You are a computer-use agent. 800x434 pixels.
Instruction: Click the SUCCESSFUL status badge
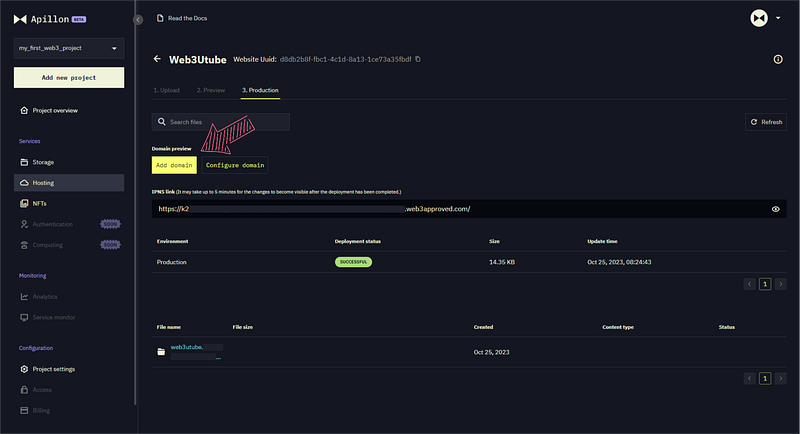354,262
